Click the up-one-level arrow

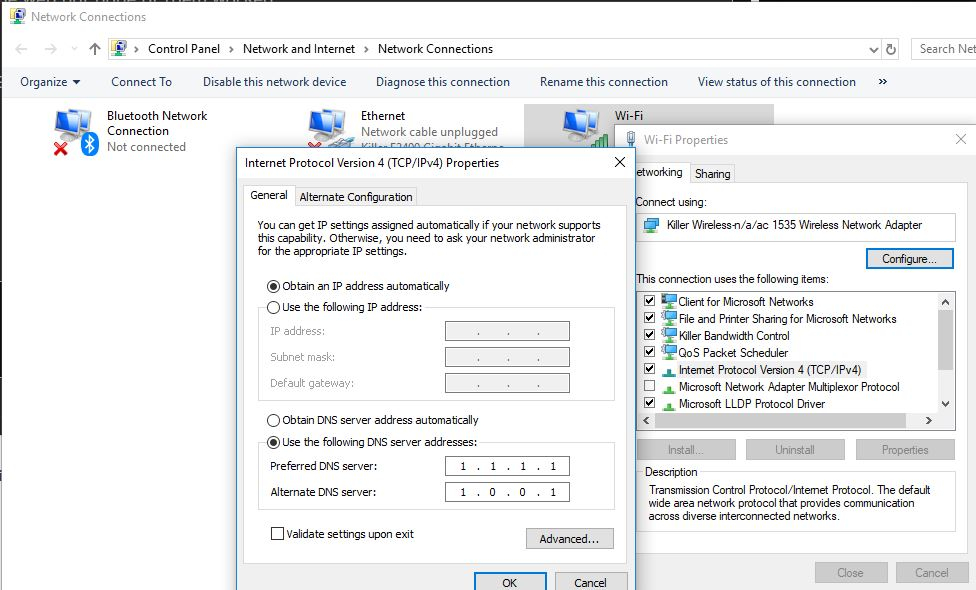click(x=93, y=48)
